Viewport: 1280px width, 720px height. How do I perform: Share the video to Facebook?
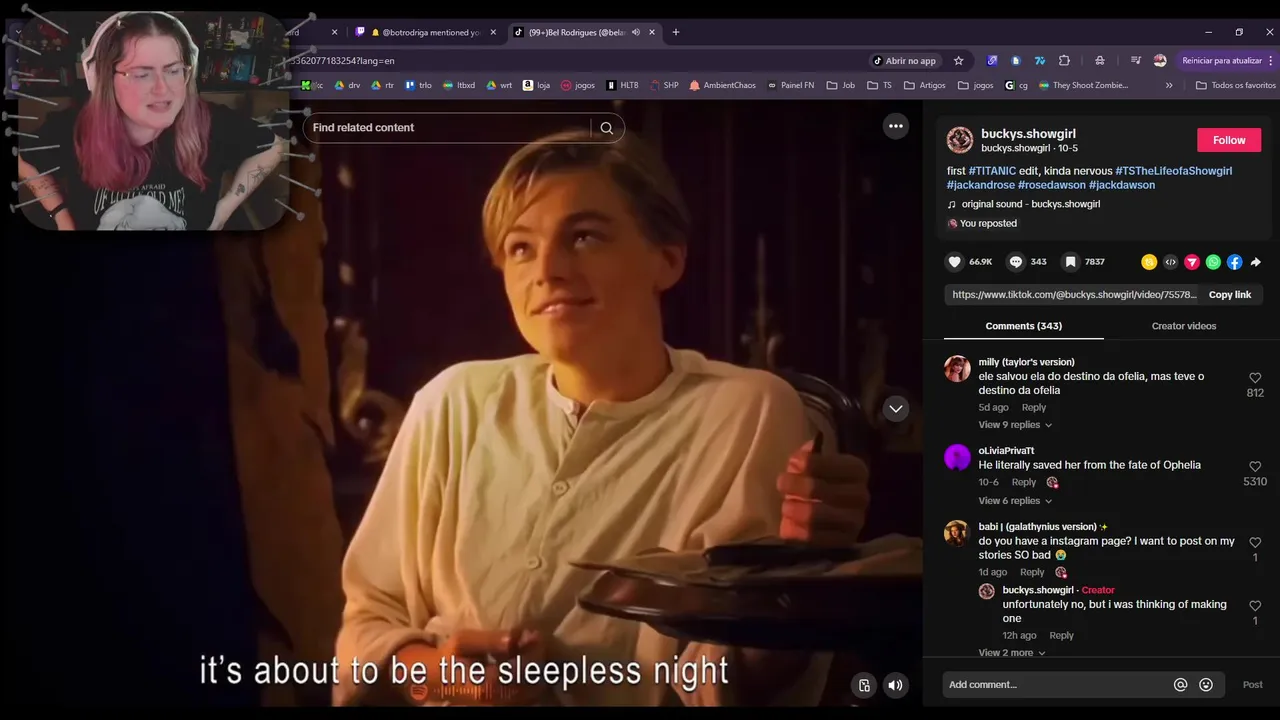[x=1234, y=262]
